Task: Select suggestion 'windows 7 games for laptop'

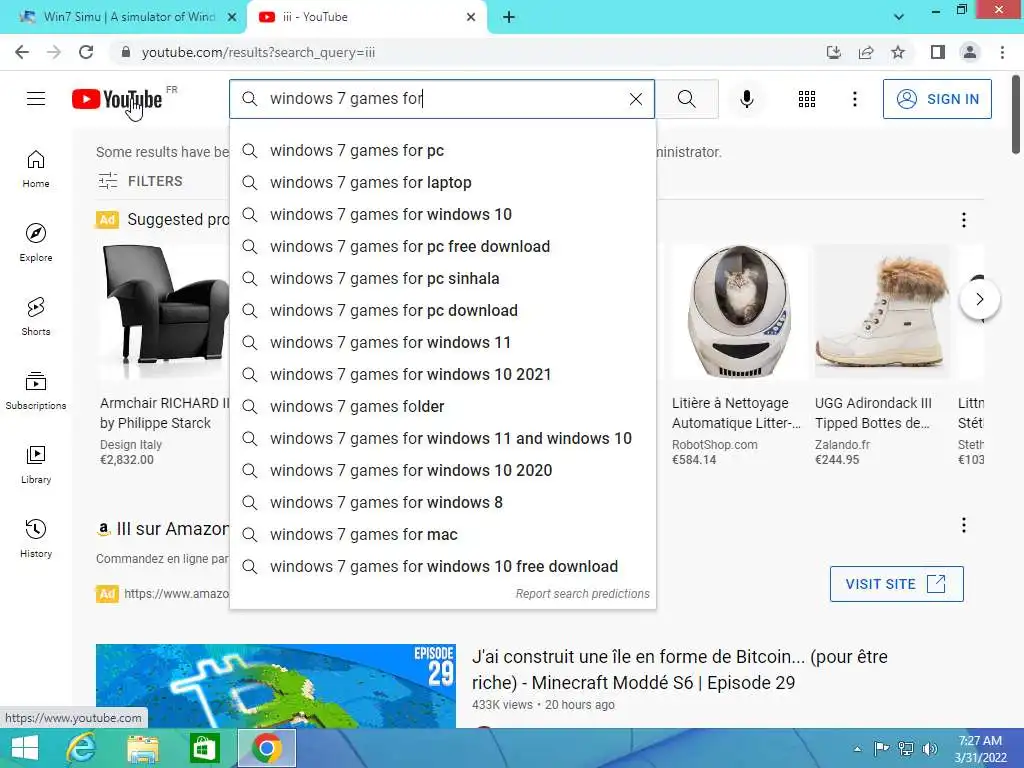Action: click(443, 183)
